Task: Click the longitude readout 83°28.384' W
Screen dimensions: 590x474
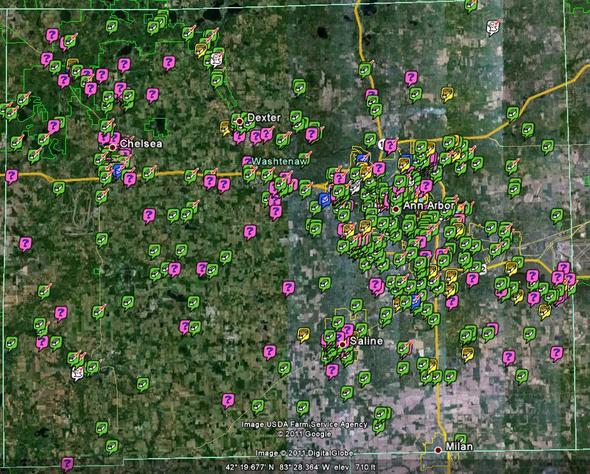Action: 305,468
